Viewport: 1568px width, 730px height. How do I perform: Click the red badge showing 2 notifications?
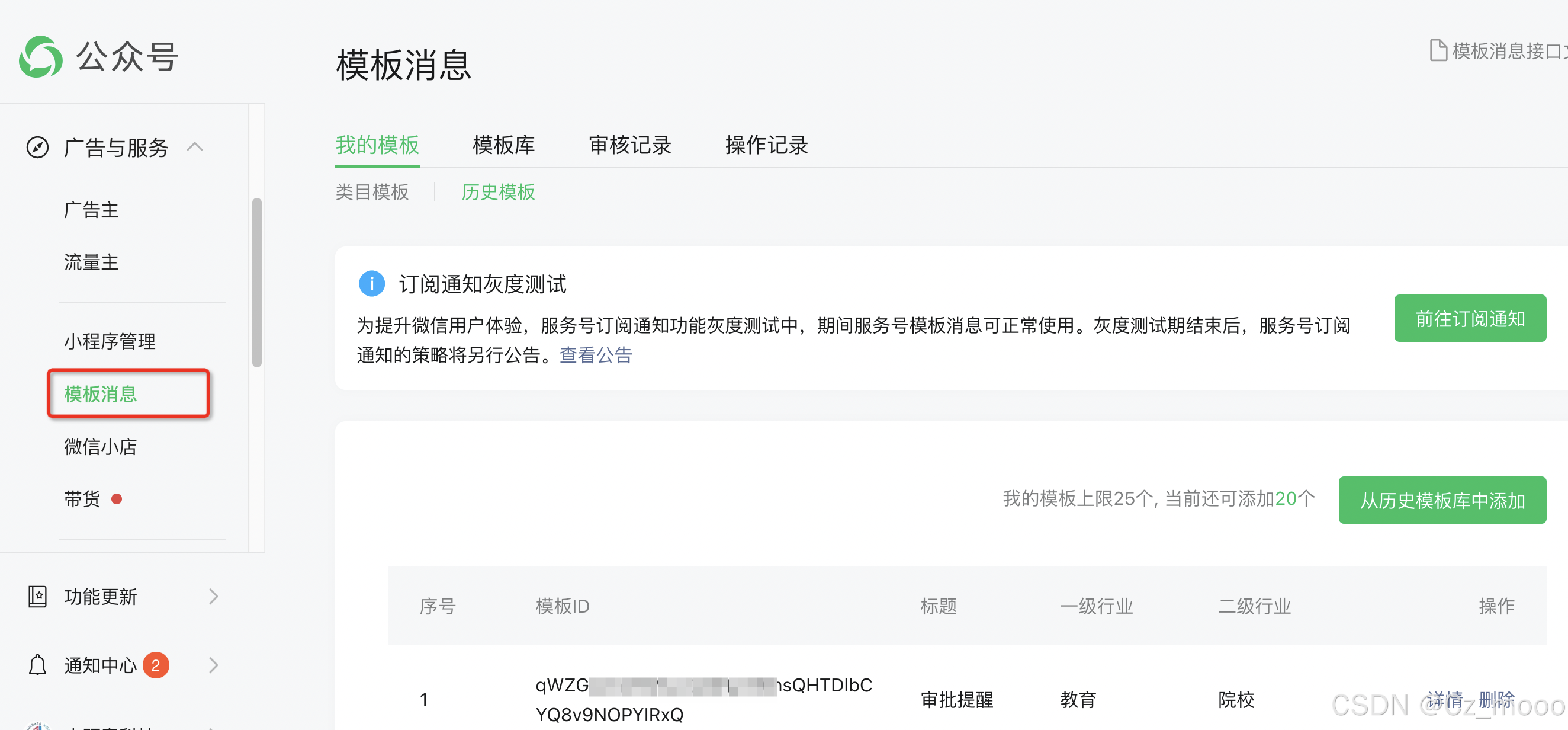(x=156, y=665)
